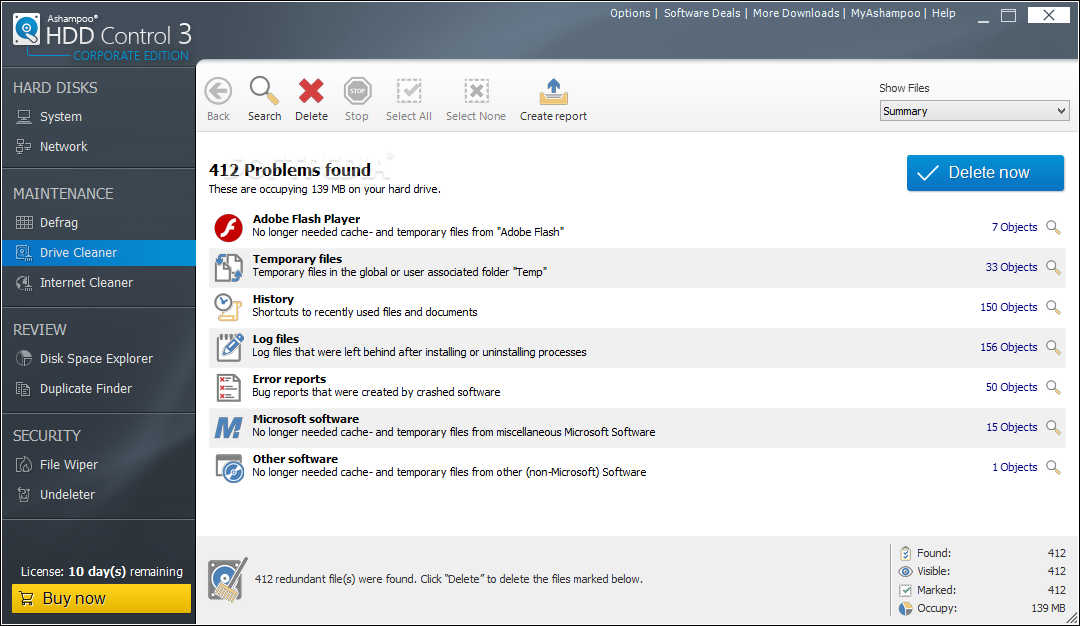Open Help in the top menu

click(944, 13)
